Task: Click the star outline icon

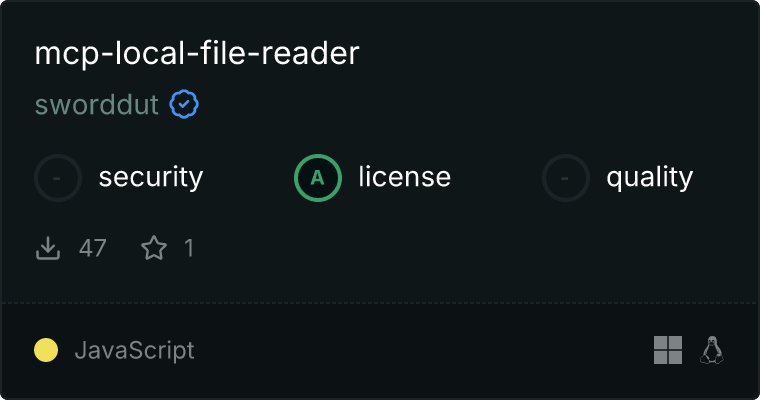Action: point(154,248)
